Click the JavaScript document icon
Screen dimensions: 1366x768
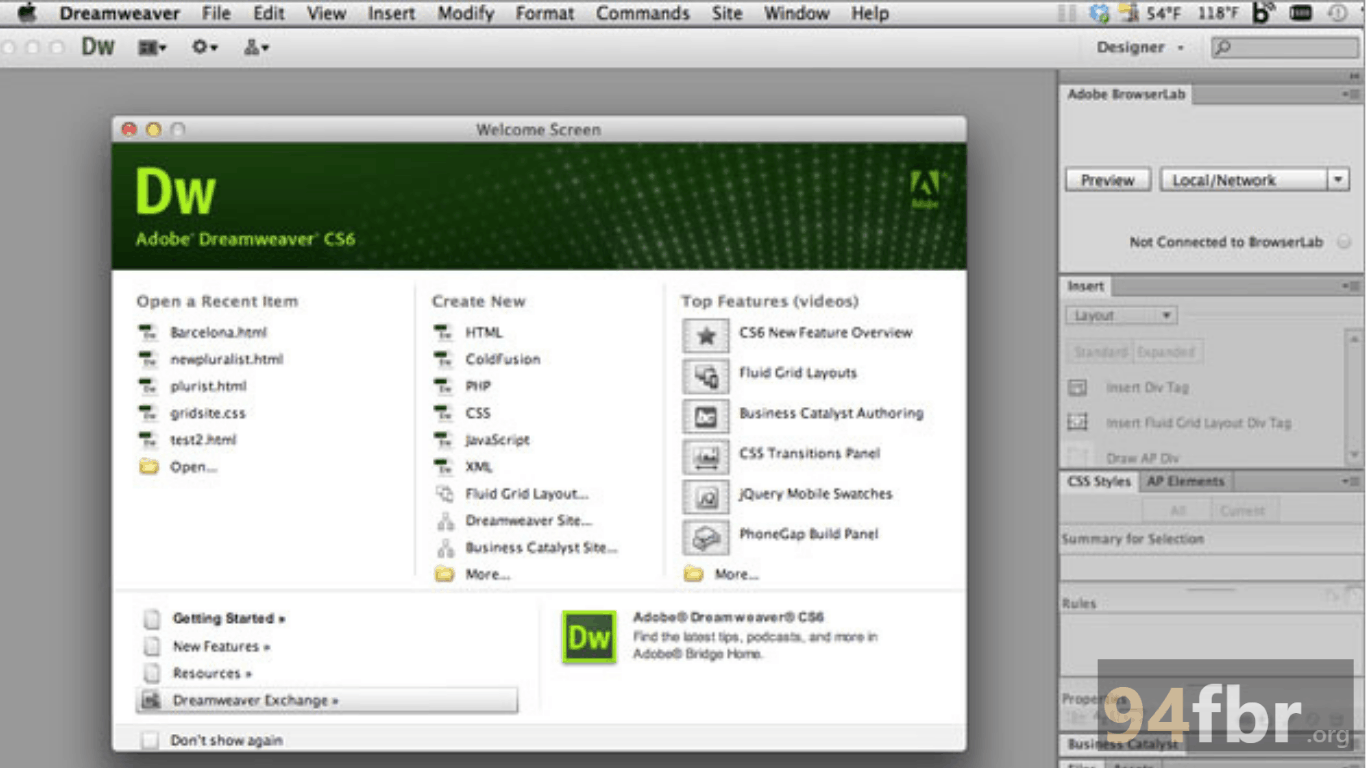pos(444,440)
